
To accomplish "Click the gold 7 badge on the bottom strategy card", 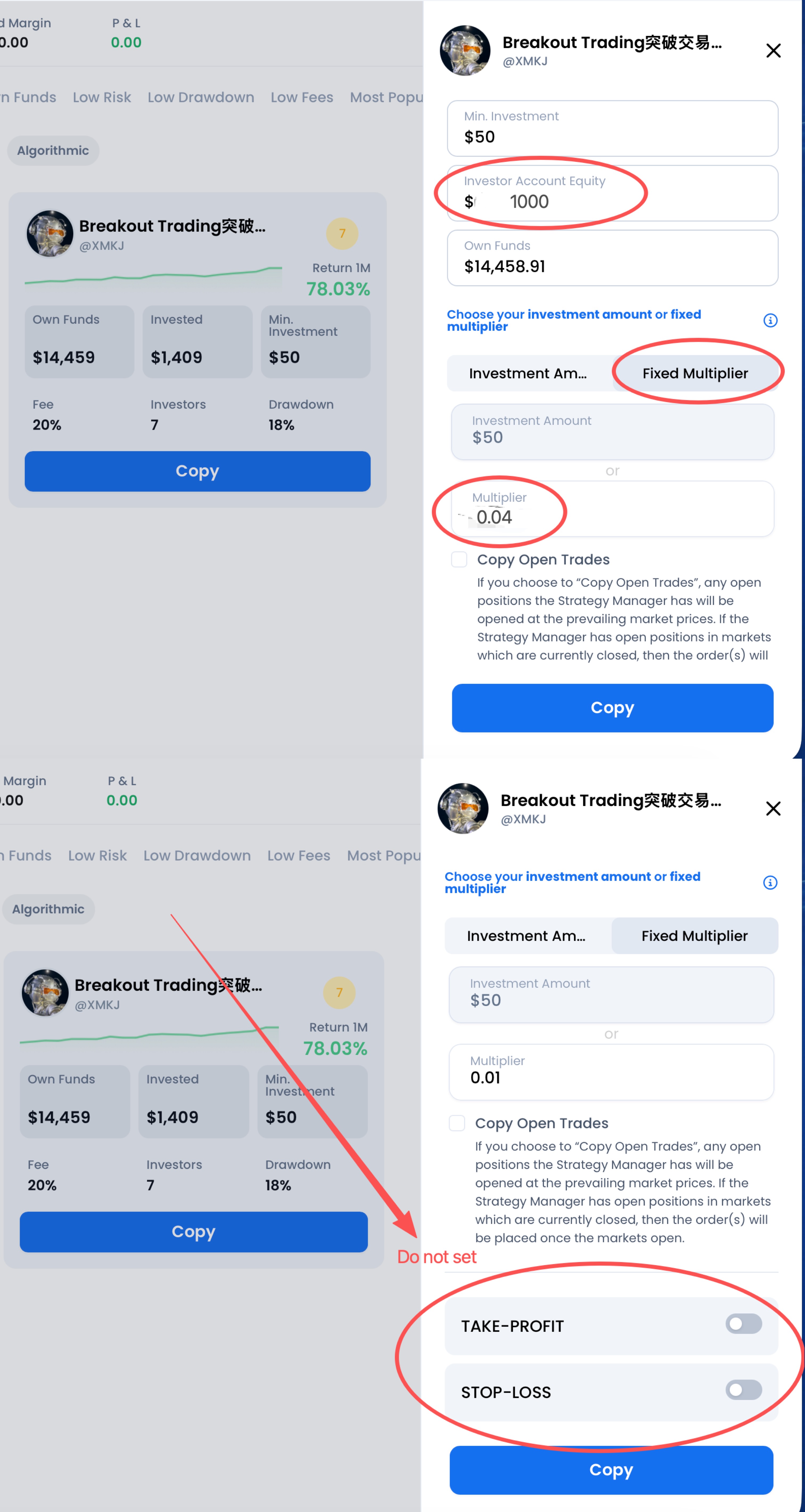I will point(339,993).
